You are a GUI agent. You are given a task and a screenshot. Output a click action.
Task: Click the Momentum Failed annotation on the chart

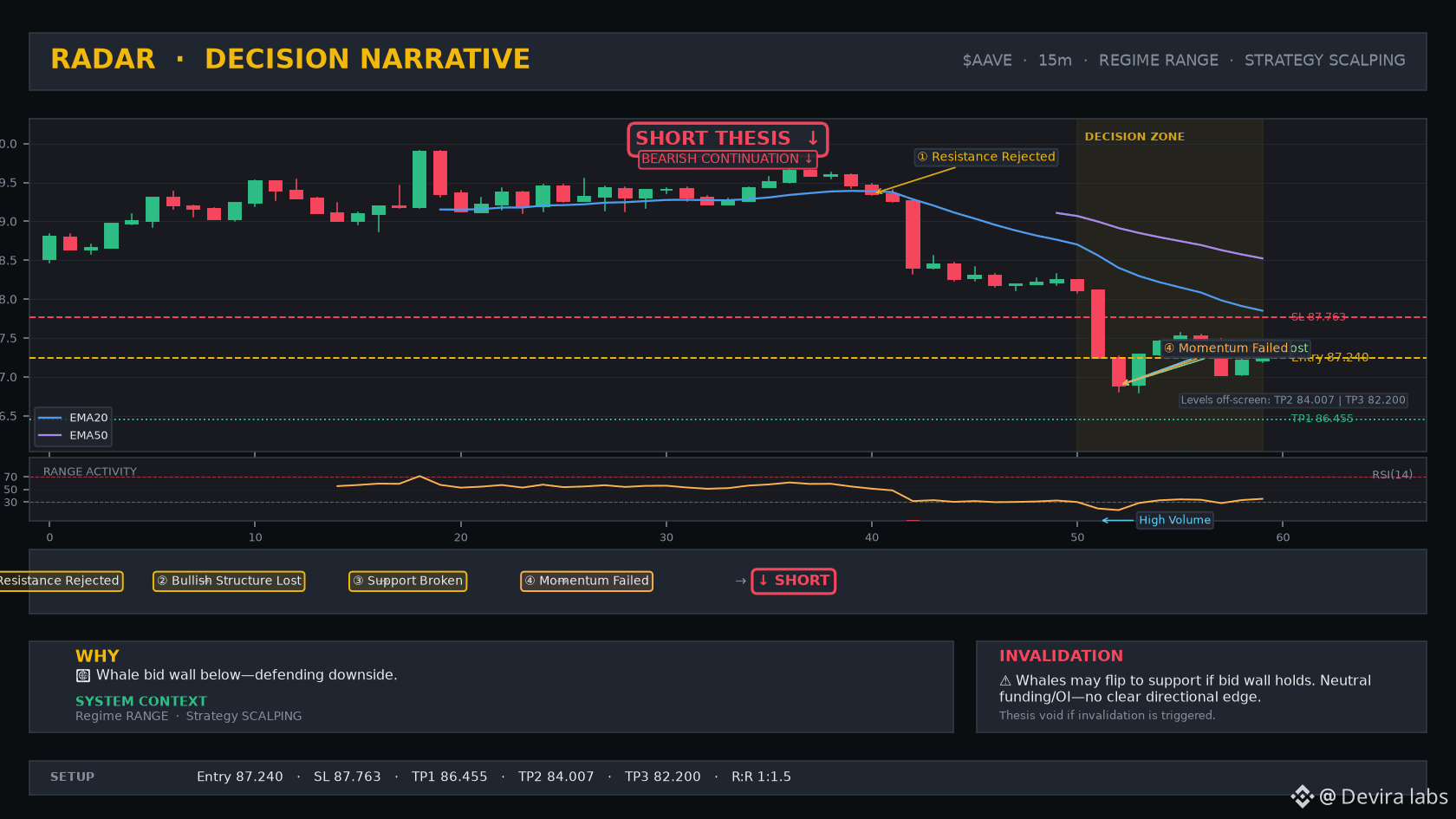[x=1225, y=348]
